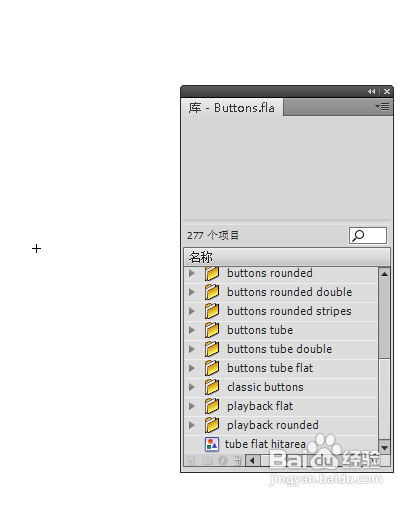
Task: Click the vertical scrollbar up arrow
Action: click(x=384, y=274)
